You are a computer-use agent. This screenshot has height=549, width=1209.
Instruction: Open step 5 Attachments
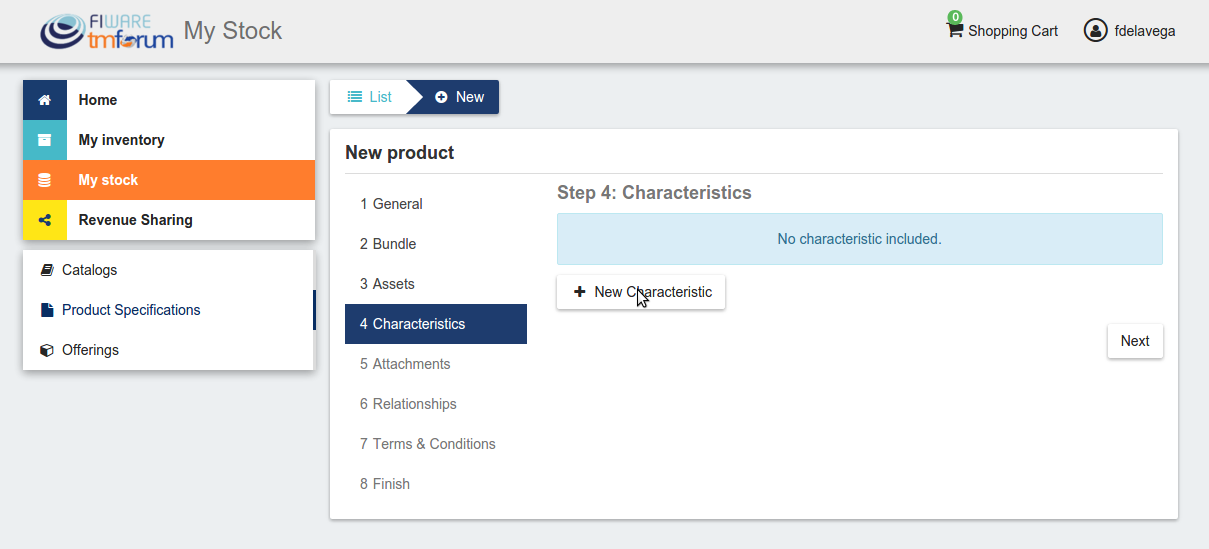[405, 364]
